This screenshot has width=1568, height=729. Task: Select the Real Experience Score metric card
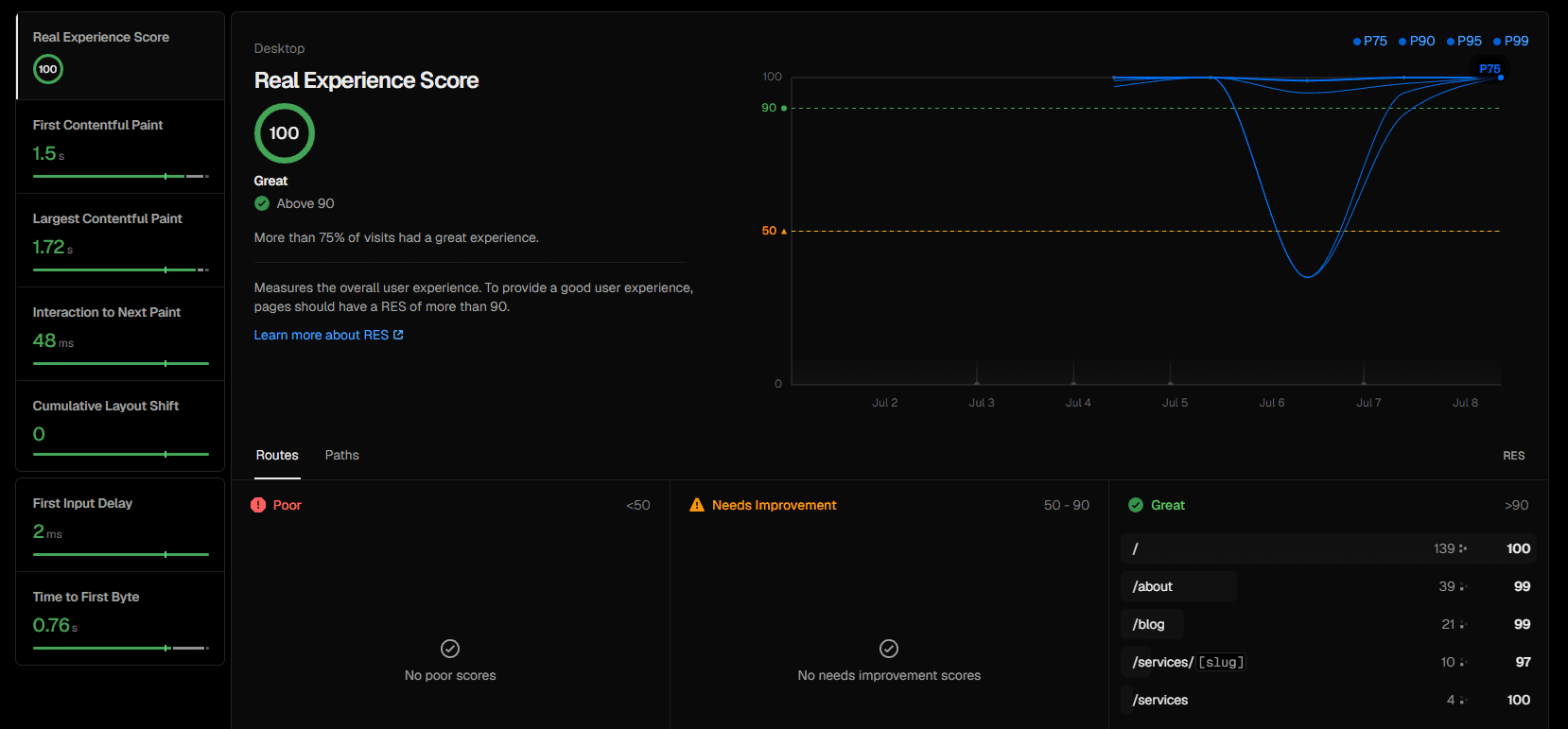pos(120,56)
